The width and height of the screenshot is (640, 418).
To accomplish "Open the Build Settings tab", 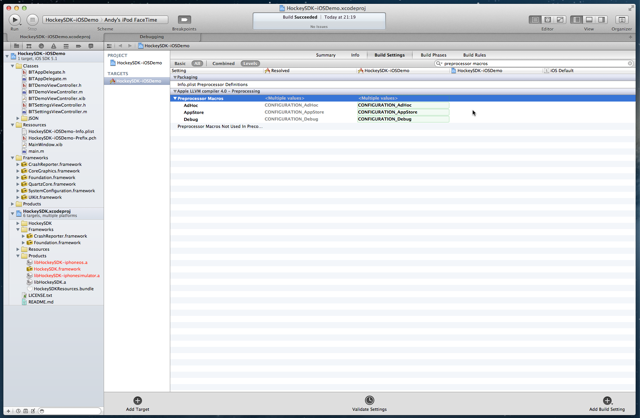I will pos(389,55).
